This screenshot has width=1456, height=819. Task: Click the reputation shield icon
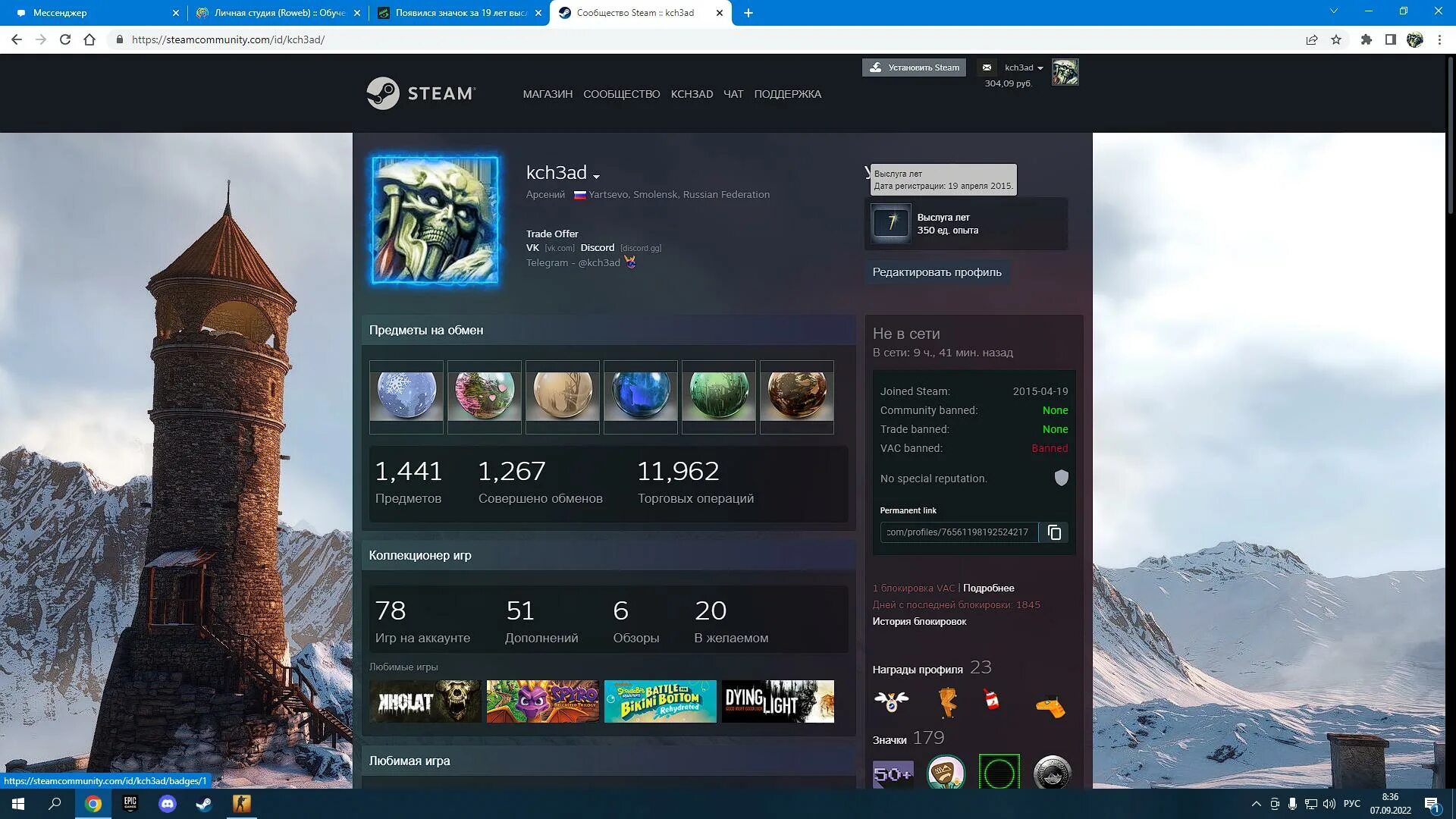coord(1061,478)
